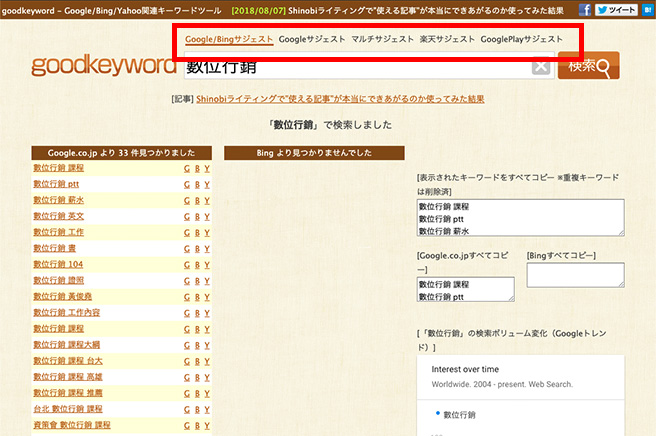The height and width of the screenshot is (436, 656).
Task: Open the 數位行銷 104 keyword link
Action: point(58,264)
